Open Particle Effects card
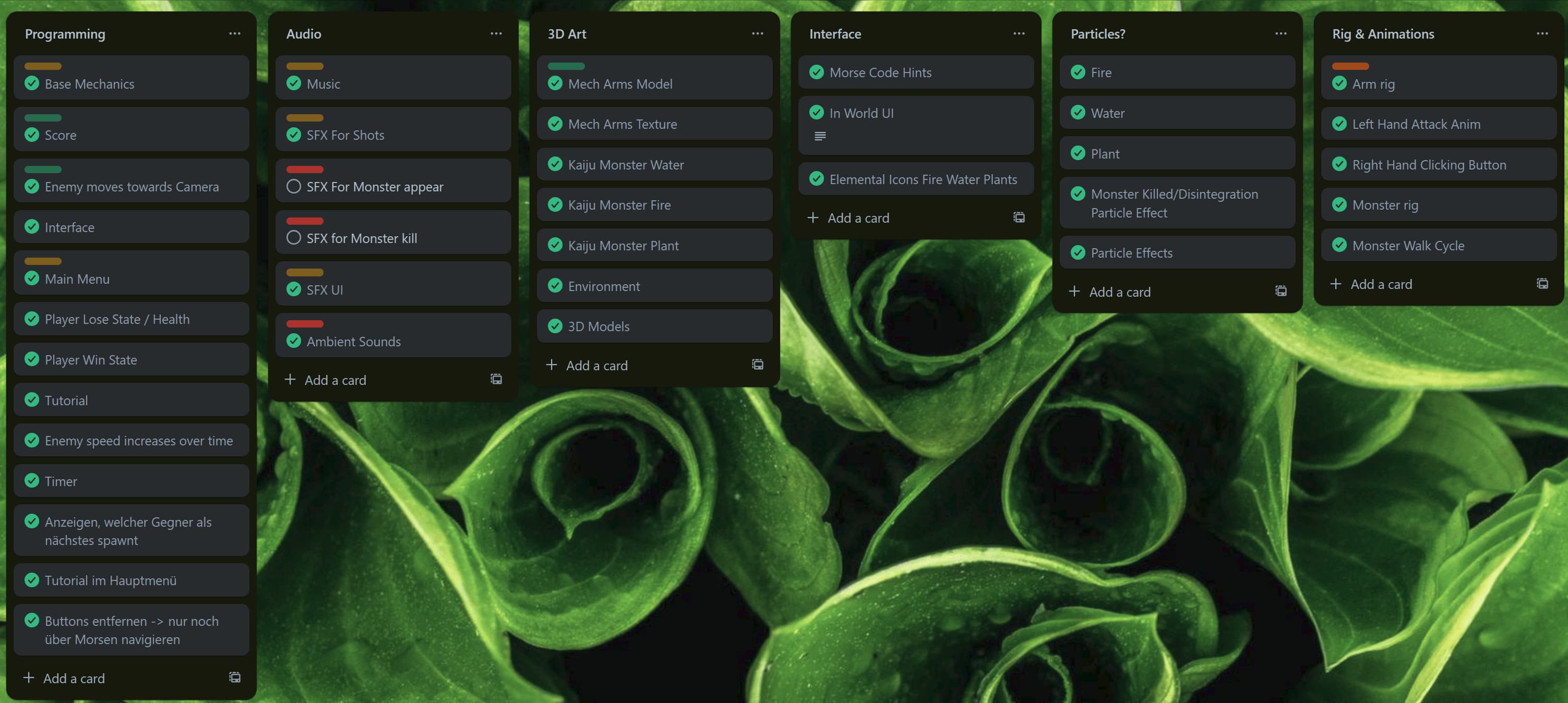1568x703 pixels. 1177,252
